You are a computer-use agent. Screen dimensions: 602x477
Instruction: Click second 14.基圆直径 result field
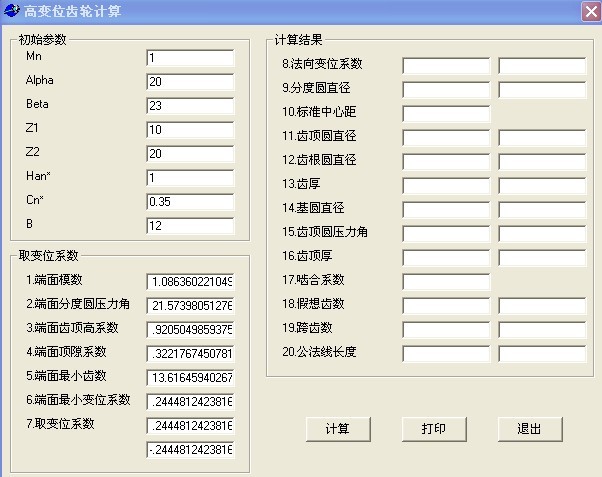[542, 210]
